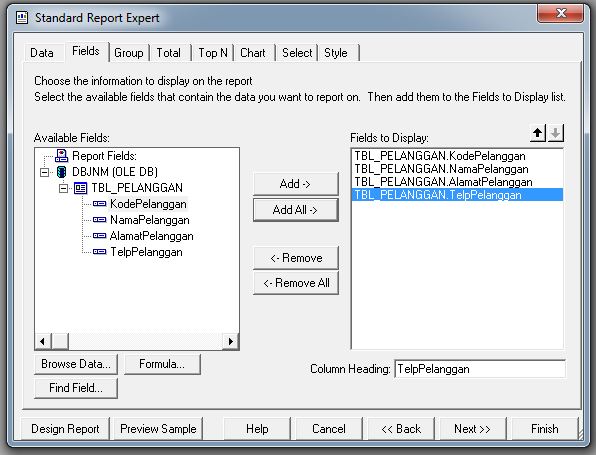Click the Find Field button
The image size is (596, 455).
point(76,388)
